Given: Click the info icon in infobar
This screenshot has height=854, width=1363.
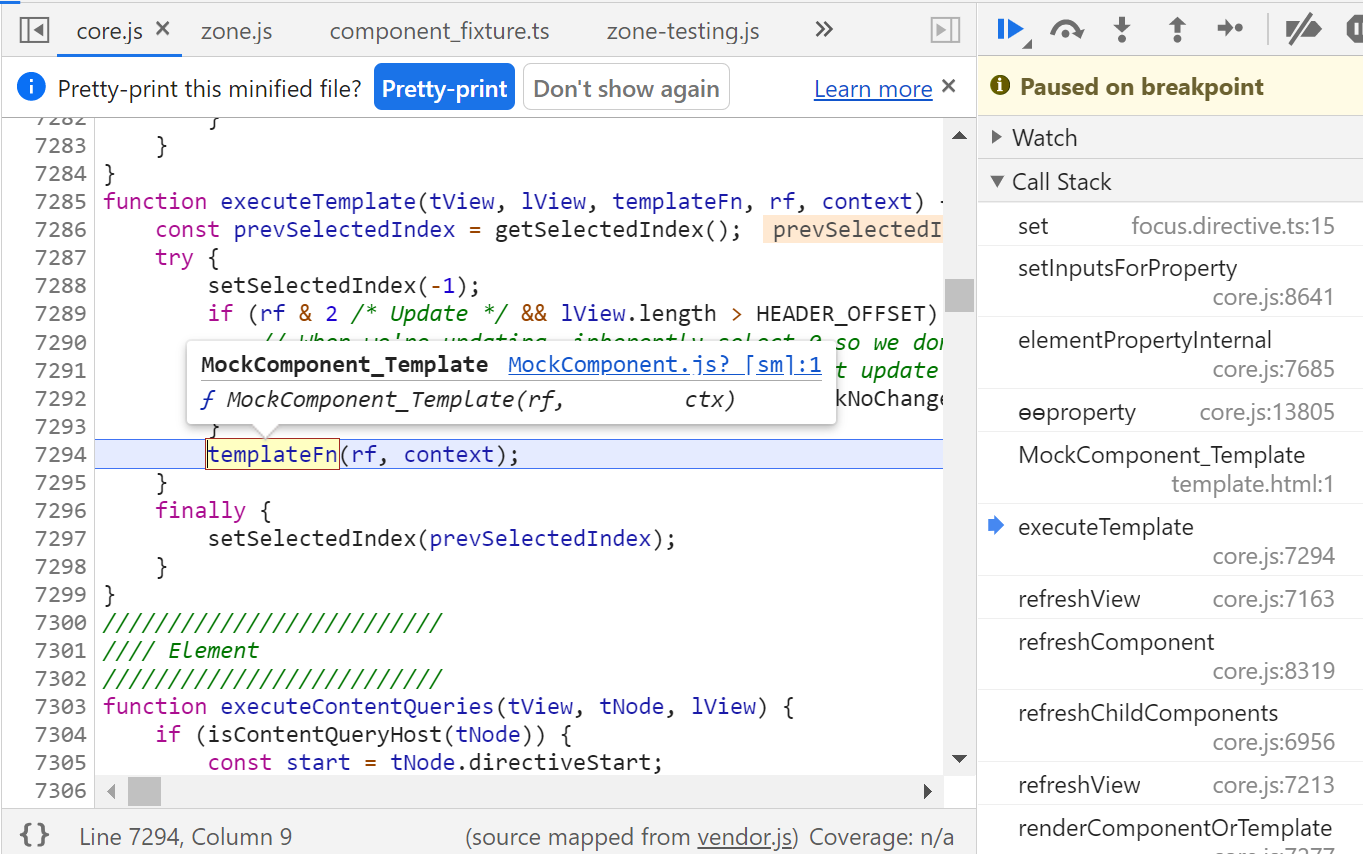Looking at the screenshot, I should point(31,87).
